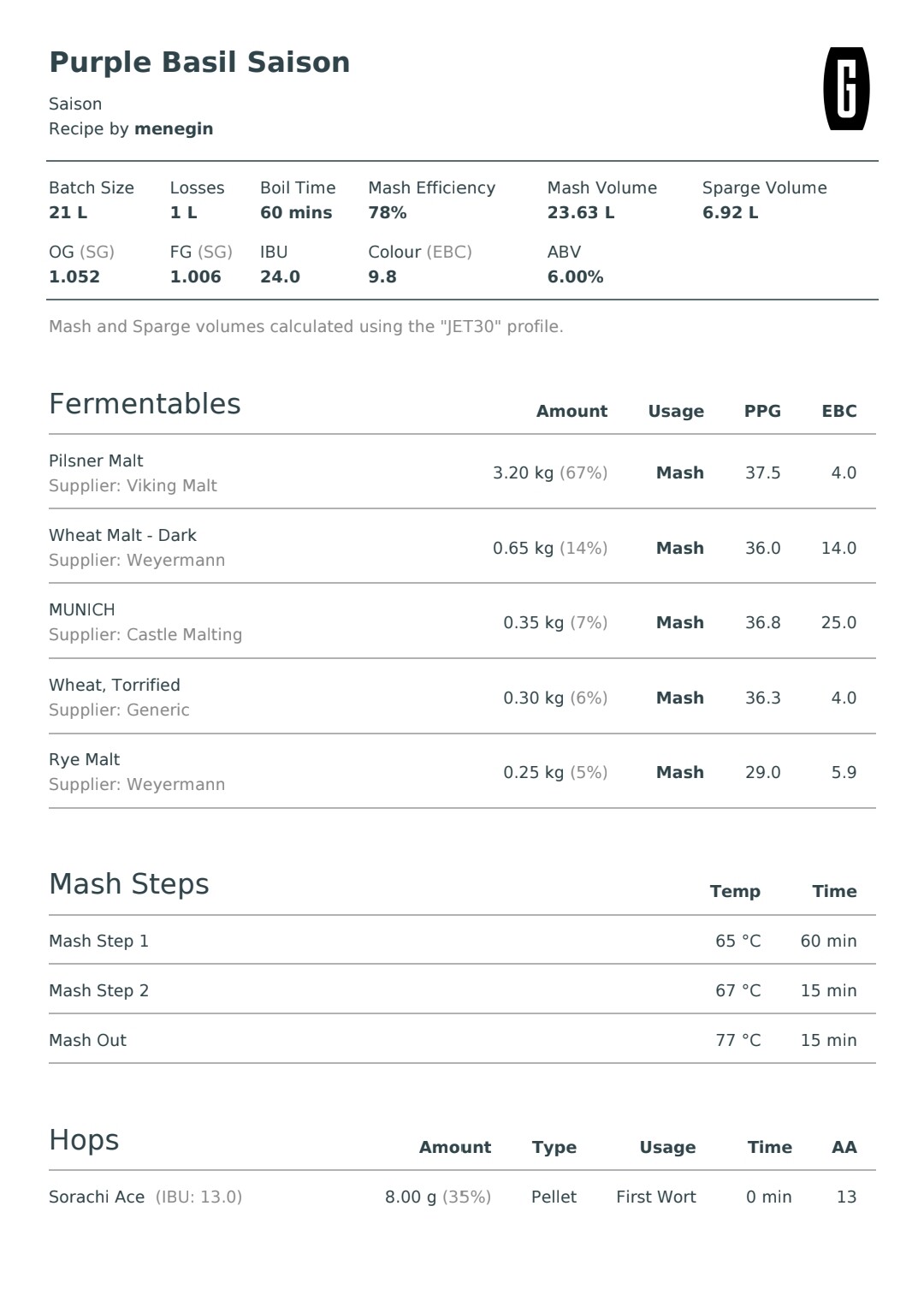Click the MUNICH fermentable name
Viewport: 924px width, 1307px height.
click(82, 610)
